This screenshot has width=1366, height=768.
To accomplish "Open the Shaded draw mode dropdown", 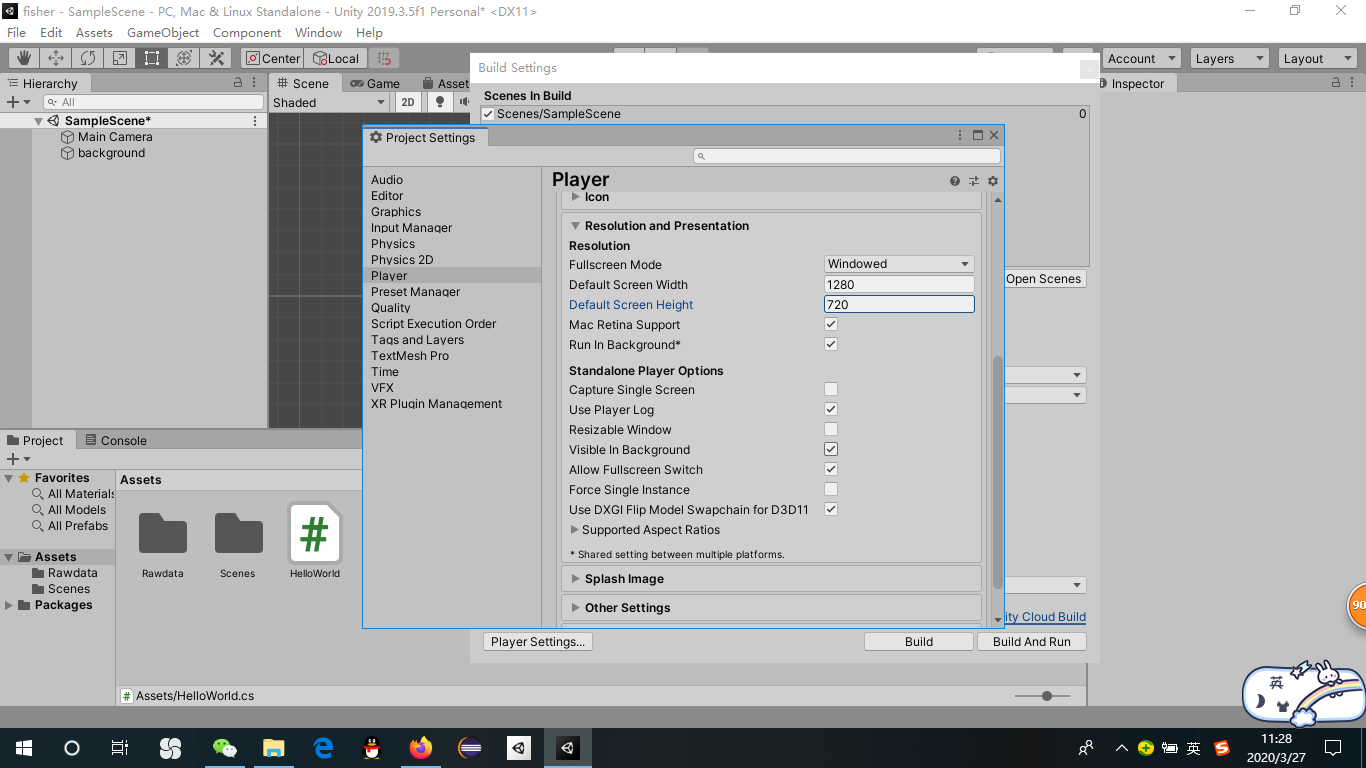I will point(329,102).
